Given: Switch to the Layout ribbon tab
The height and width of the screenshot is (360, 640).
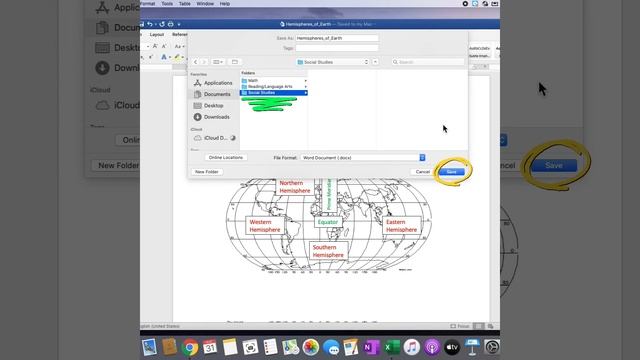Looking at the screenshot, I should pyautogui.click(x=157, y=35).
